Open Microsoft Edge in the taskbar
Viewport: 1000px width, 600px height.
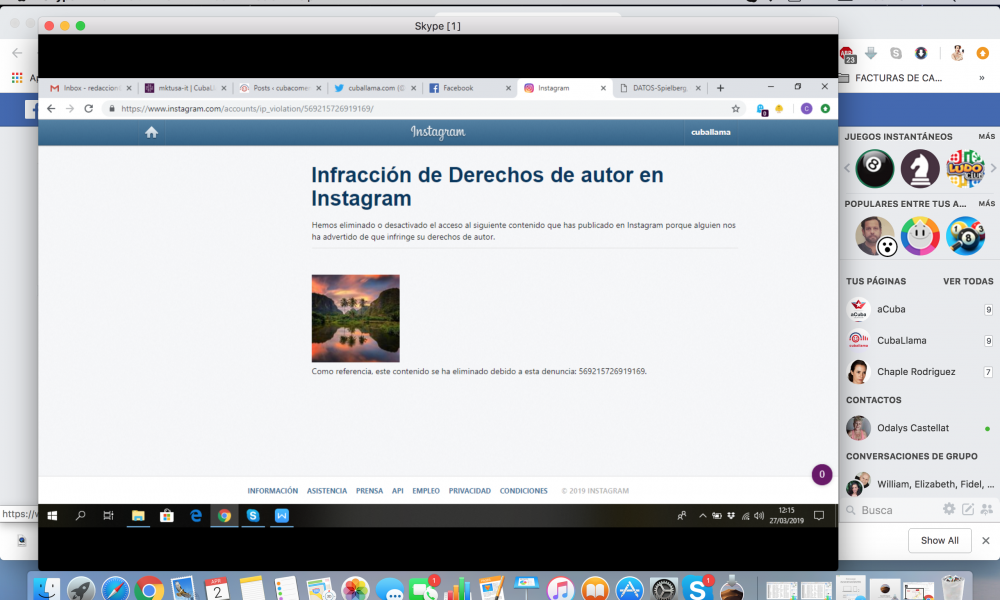[x=196, y=516]
